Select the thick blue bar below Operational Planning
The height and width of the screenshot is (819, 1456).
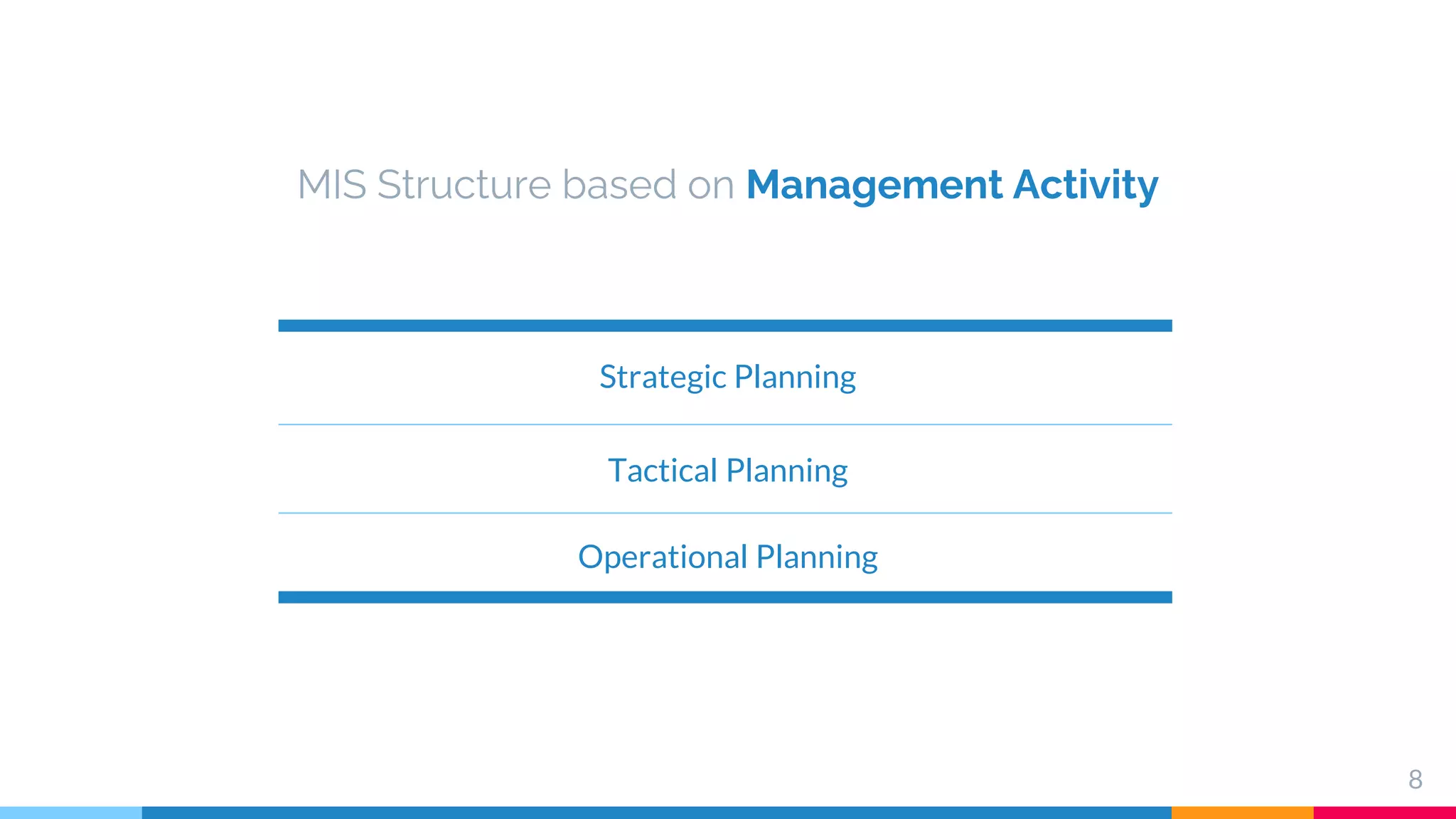725,597
